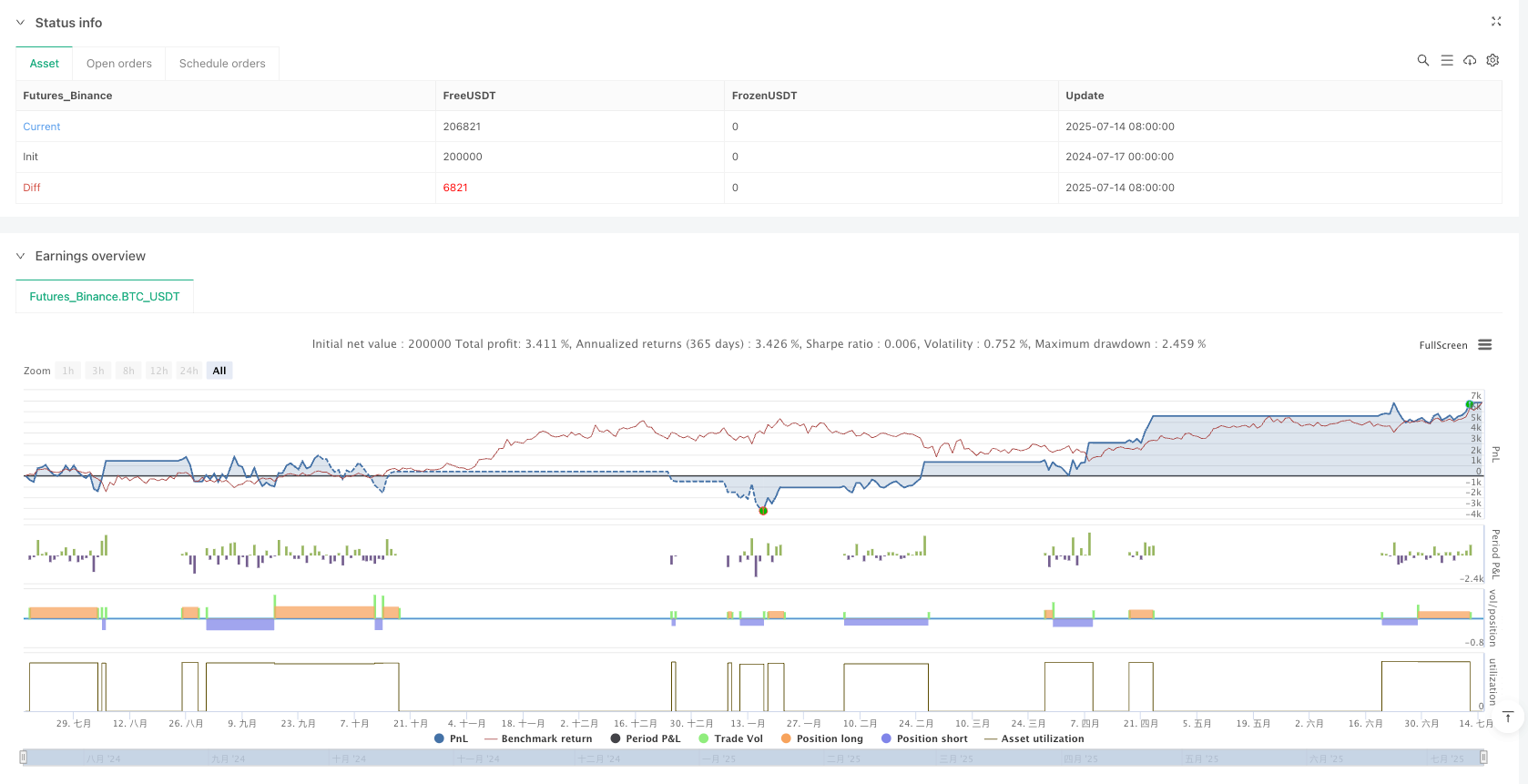This screenshot has width=1528, height=784.
Task: Click the scroll-to-top arrow button
Action: (1508, 718)
